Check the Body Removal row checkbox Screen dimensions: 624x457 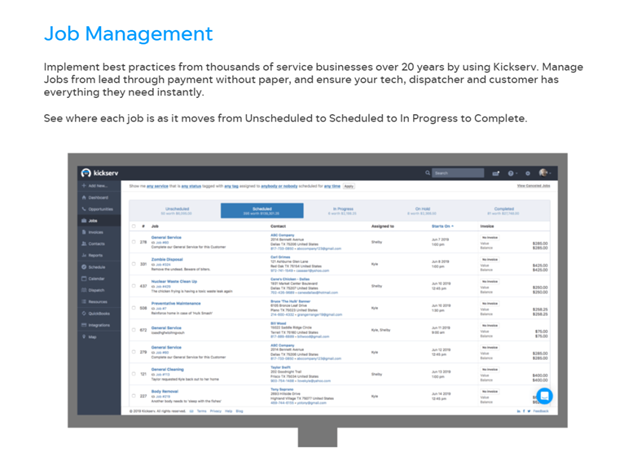134,396
